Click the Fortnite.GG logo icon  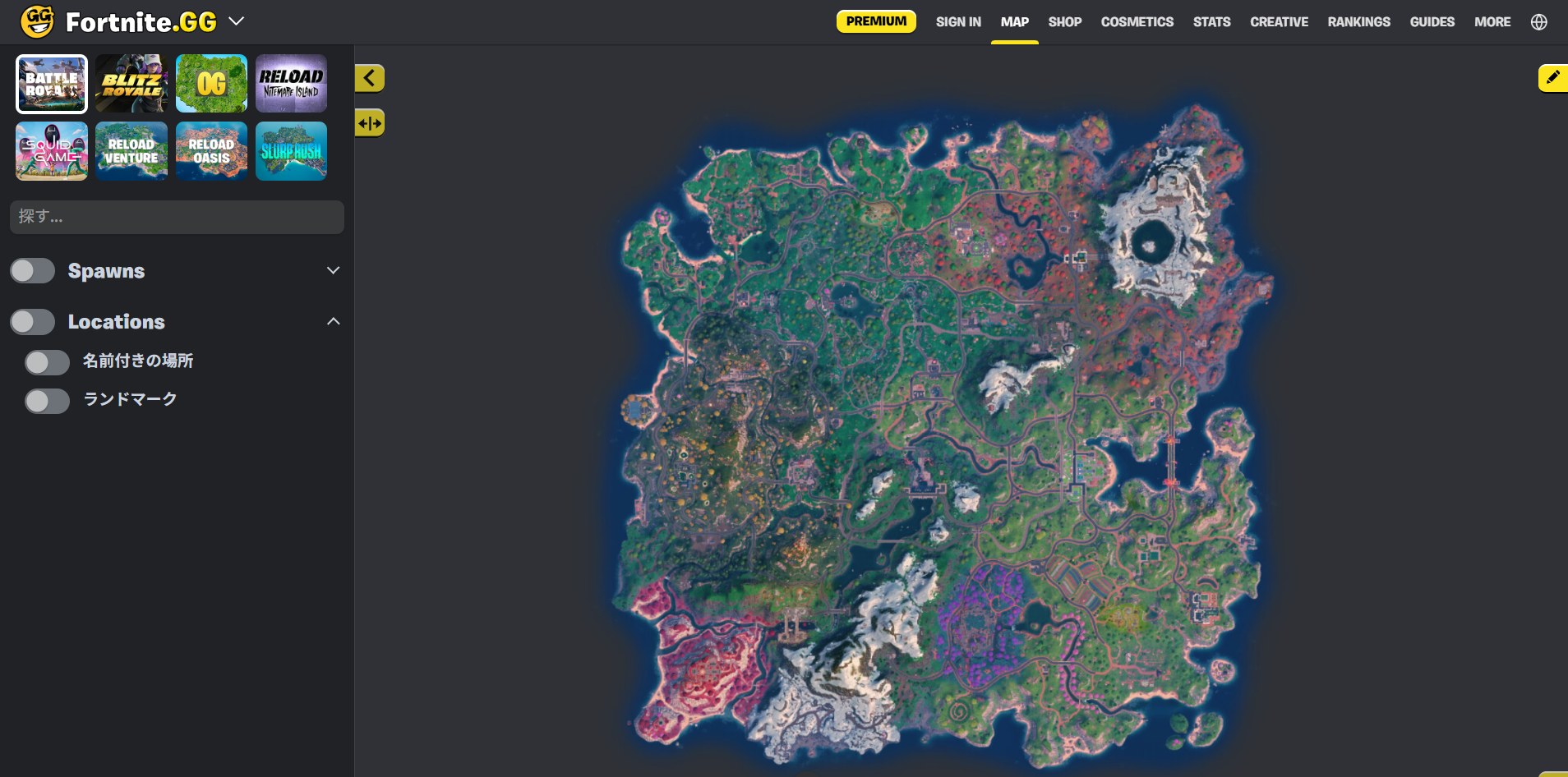[x=37, y=21]
